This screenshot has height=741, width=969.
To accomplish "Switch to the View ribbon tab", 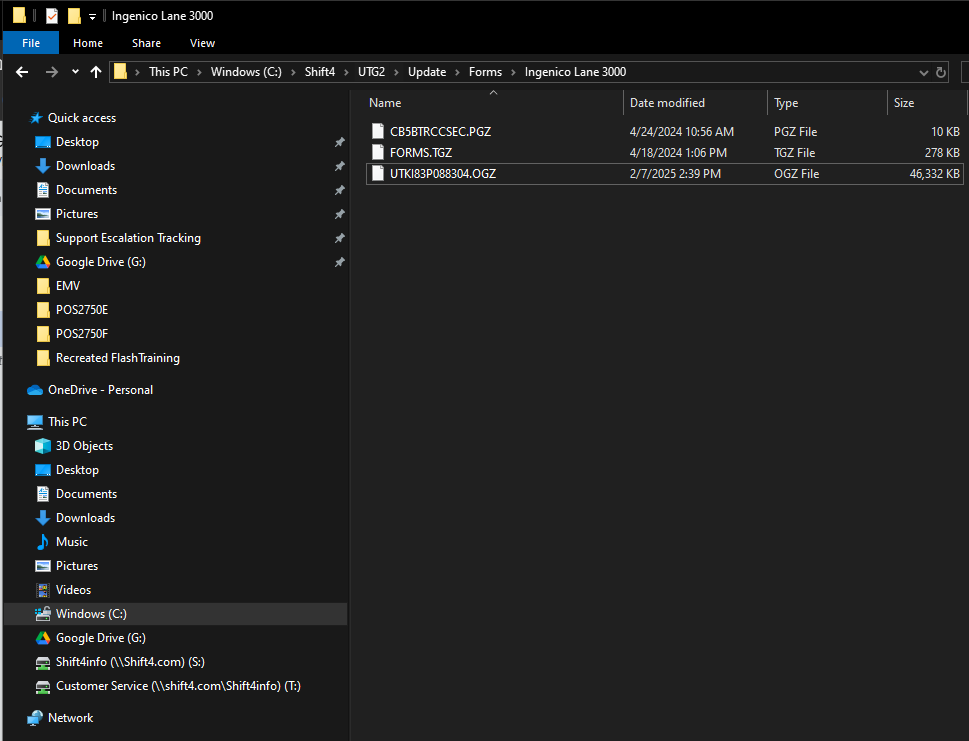I will tap(202, 43).
